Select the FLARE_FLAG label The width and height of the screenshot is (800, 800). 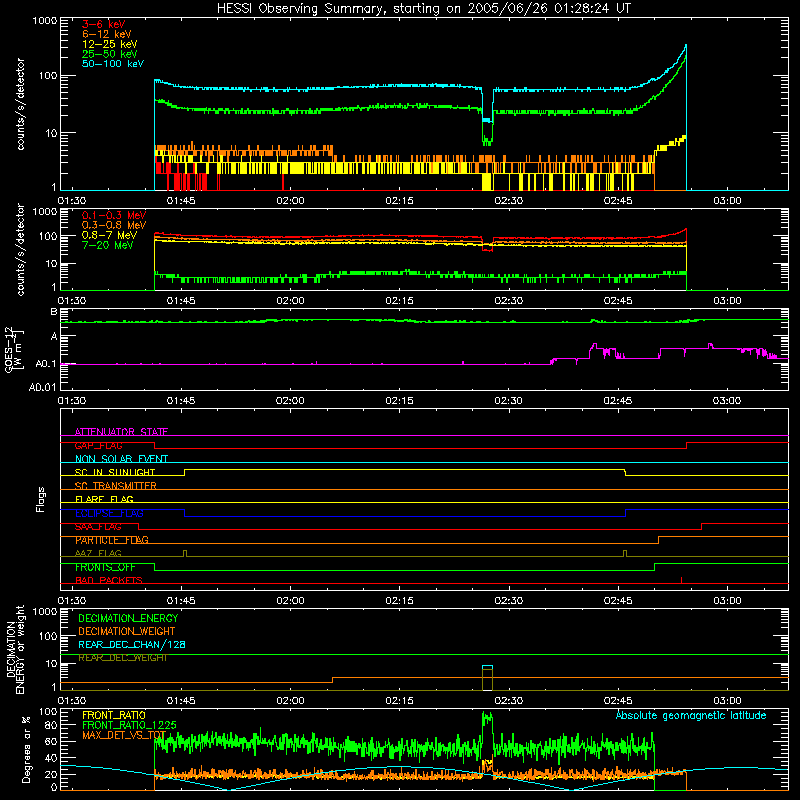point(104,499)
